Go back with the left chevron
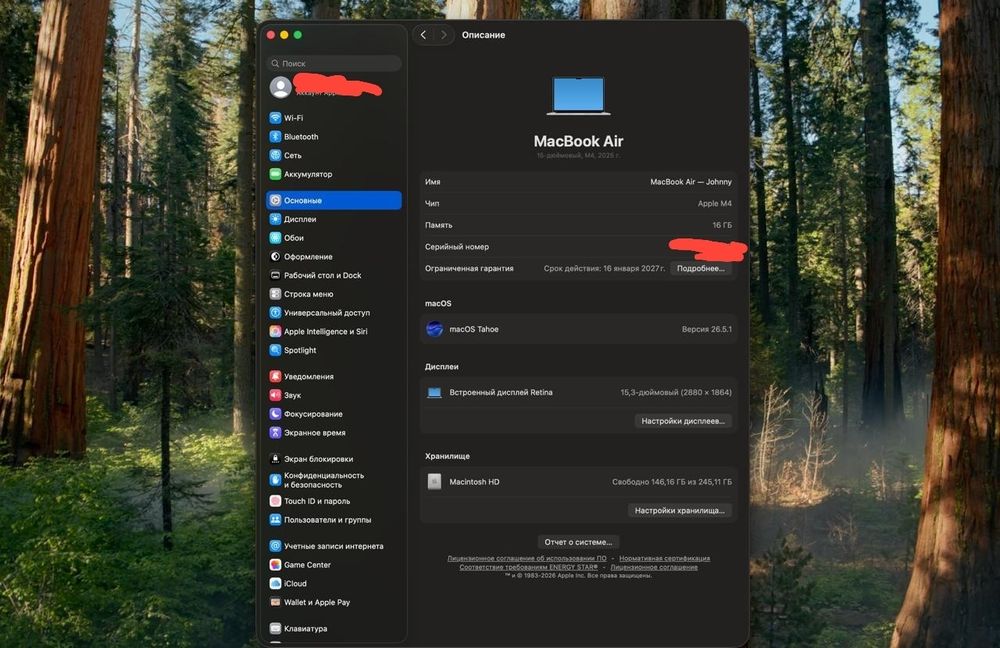The image size is (1000, 648). point(423,35)
